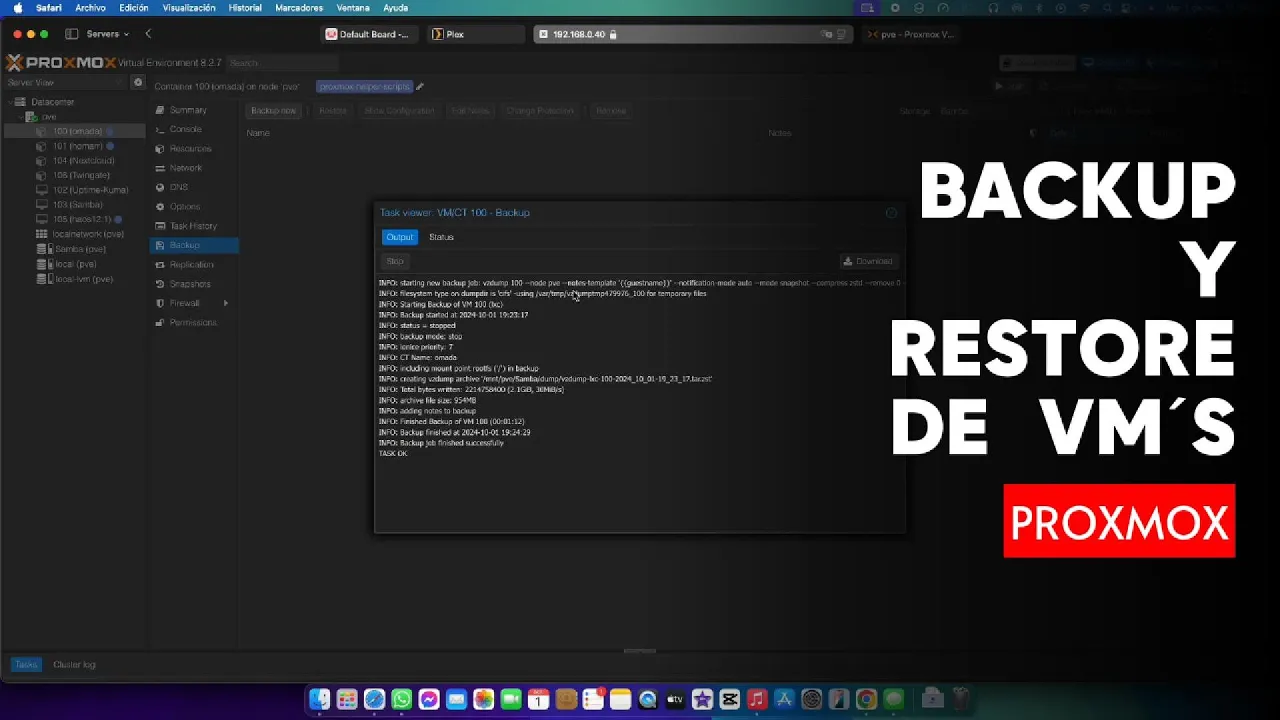Image resolution: width=1280 pixels, height=720 pixels.
Task: Open the Summary panel of container 100
Action: (x=194, y=110)
